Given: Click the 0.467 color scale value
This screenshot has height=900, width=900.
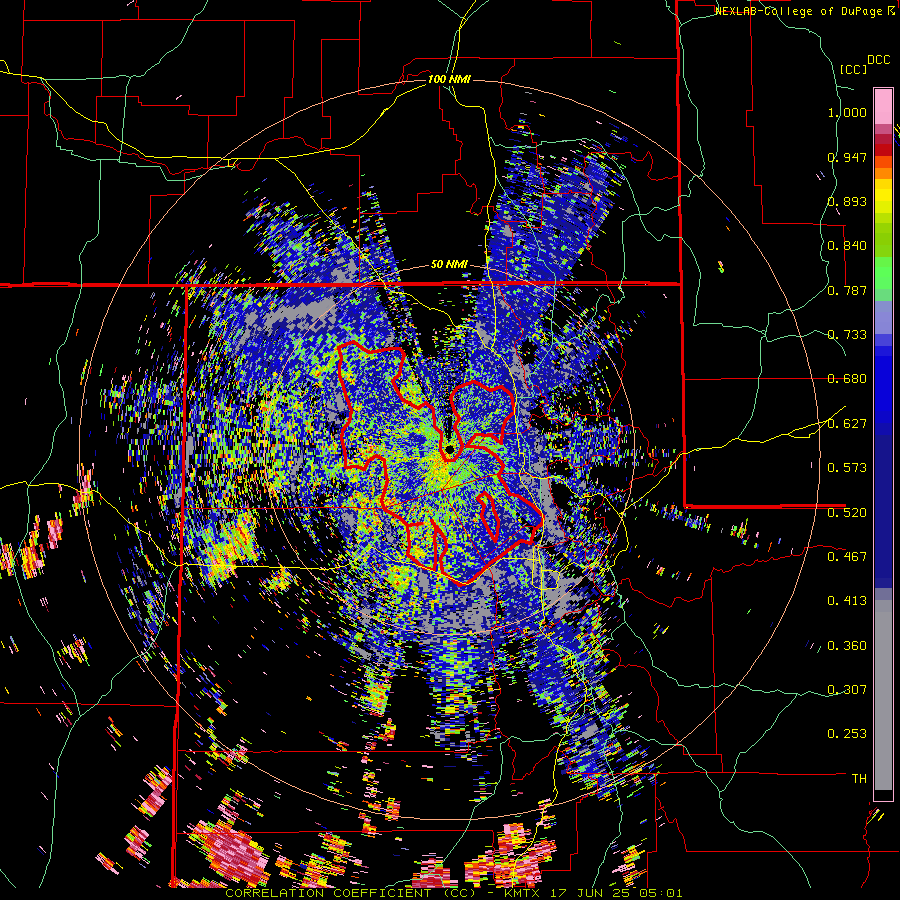Looking at the screenshot, I should tap(847, 557).
